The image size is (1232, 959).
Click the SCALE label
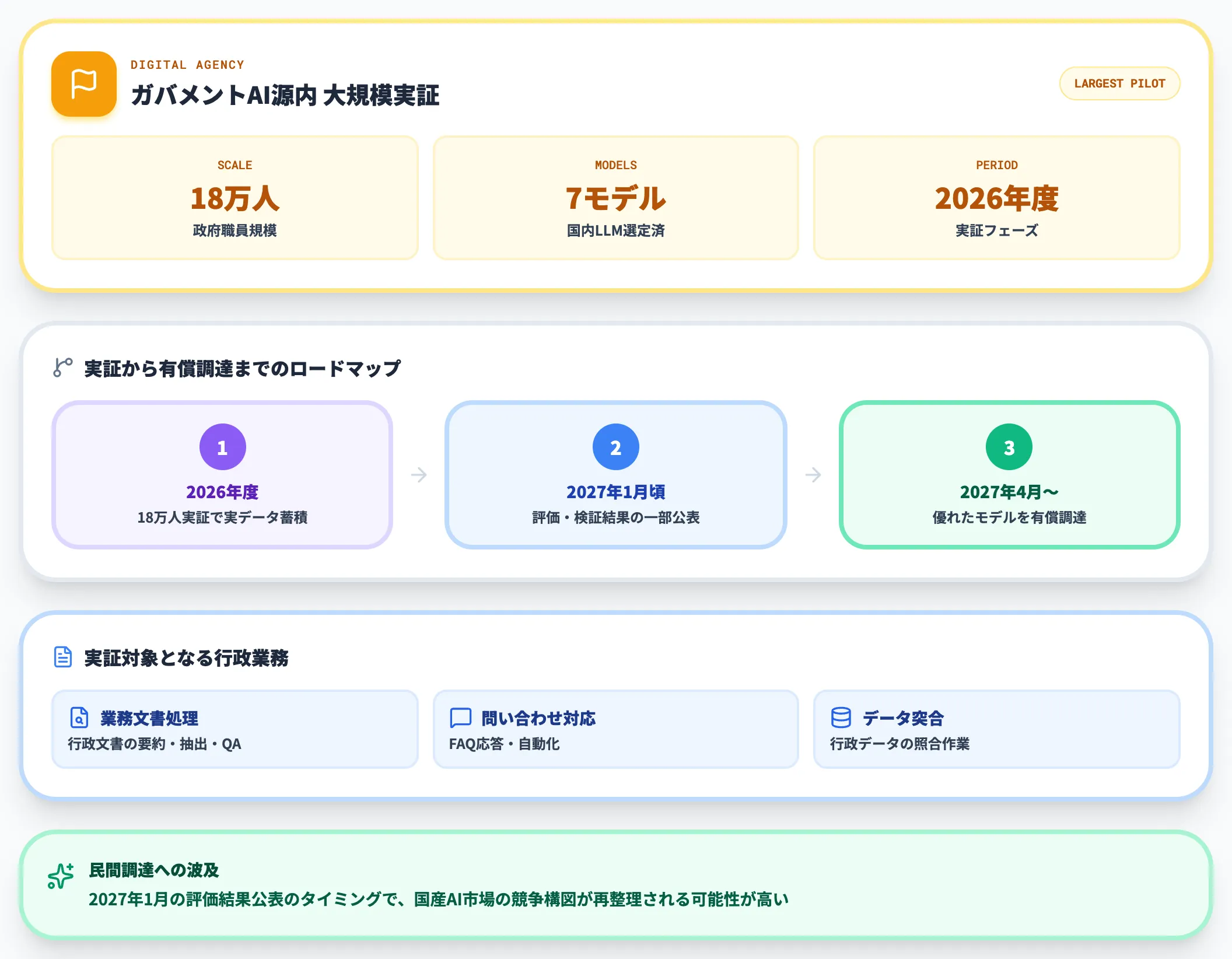pos(235,165)
